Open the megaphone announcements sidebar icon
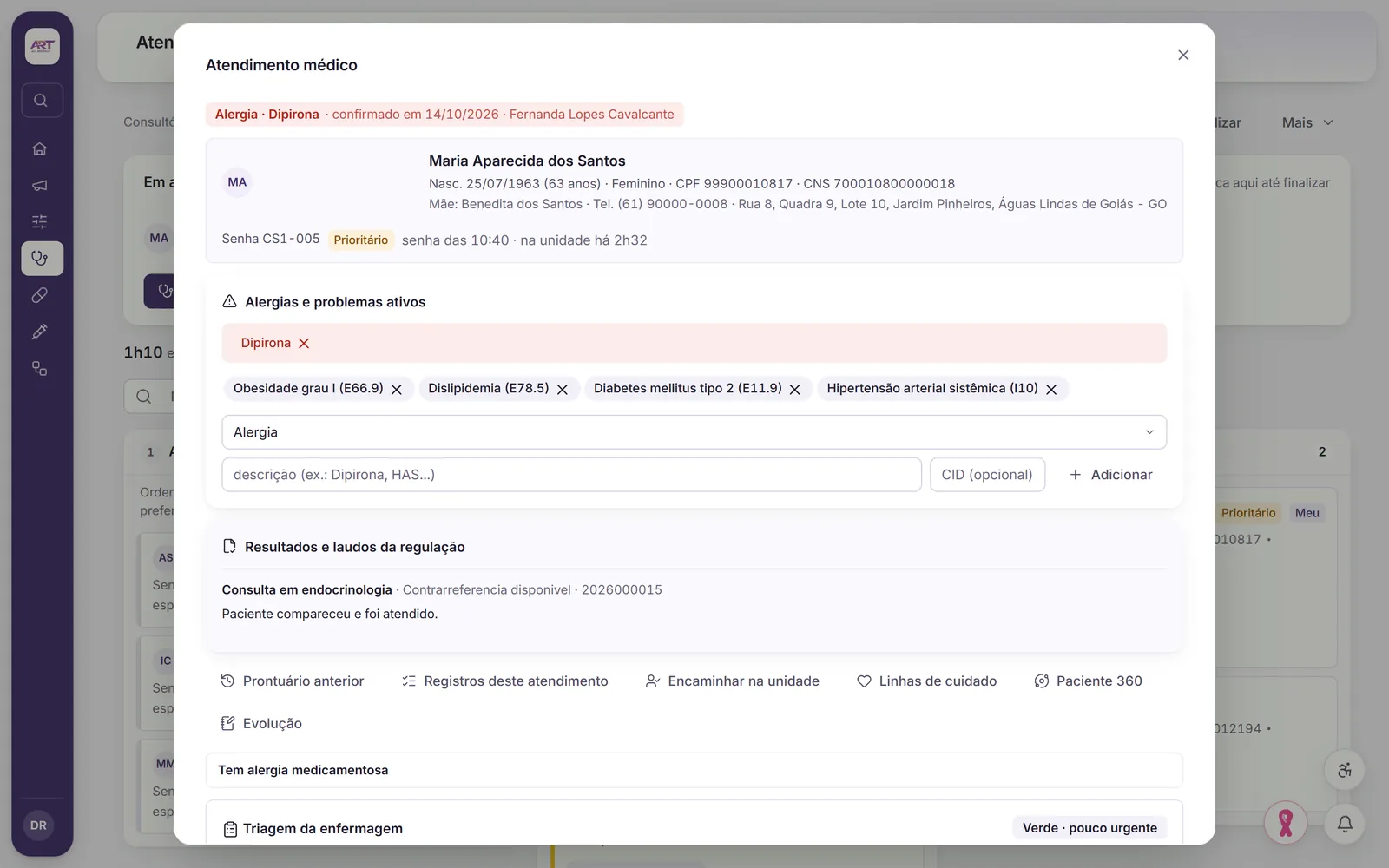Screen dimensions: 1389x868 point(40,186)
